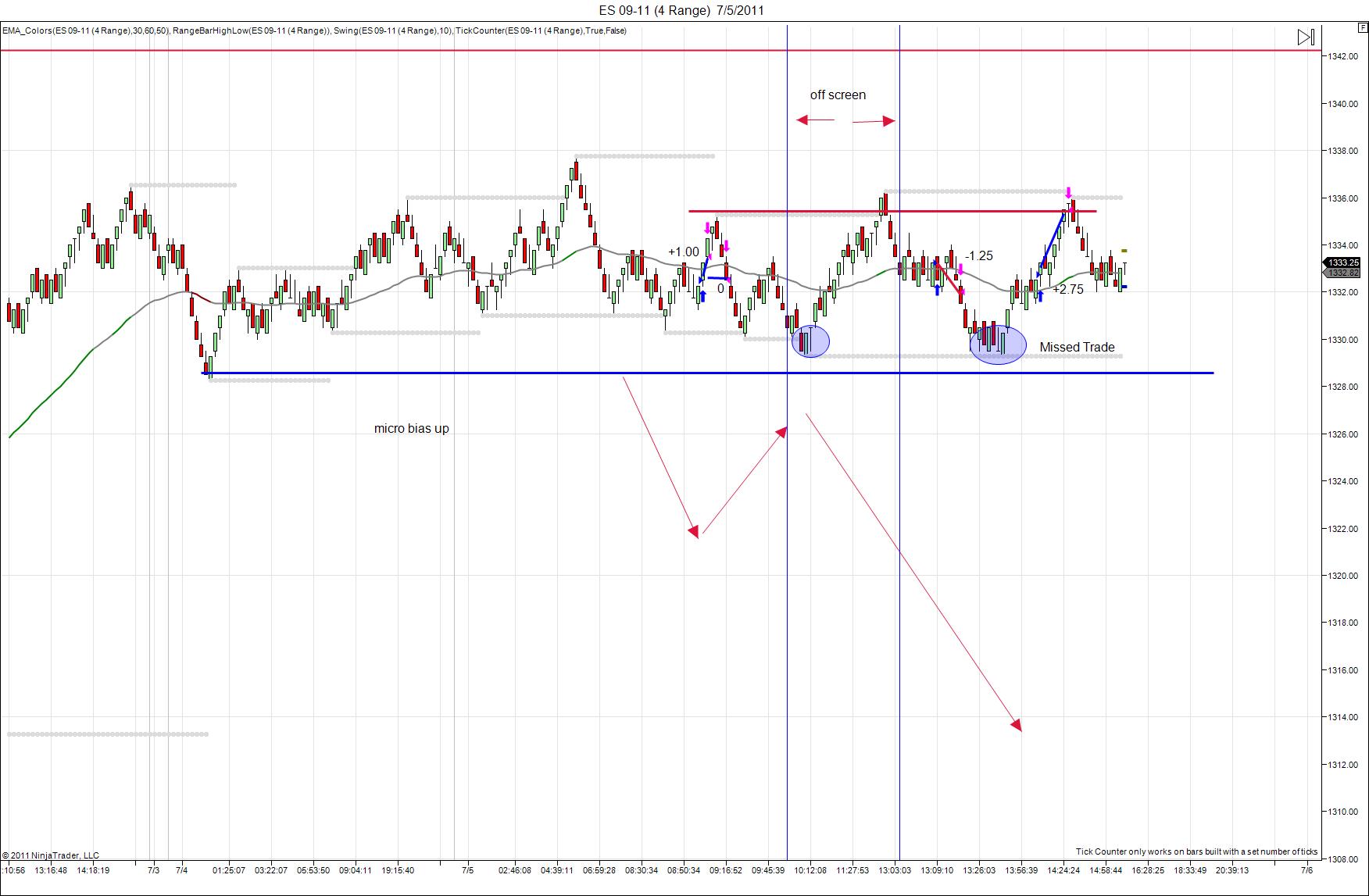Click the '© 2011 NinjaTrader, LLC' copyright text
Viewport: 1369px width, 896px height.
click(x=51, y=855)
